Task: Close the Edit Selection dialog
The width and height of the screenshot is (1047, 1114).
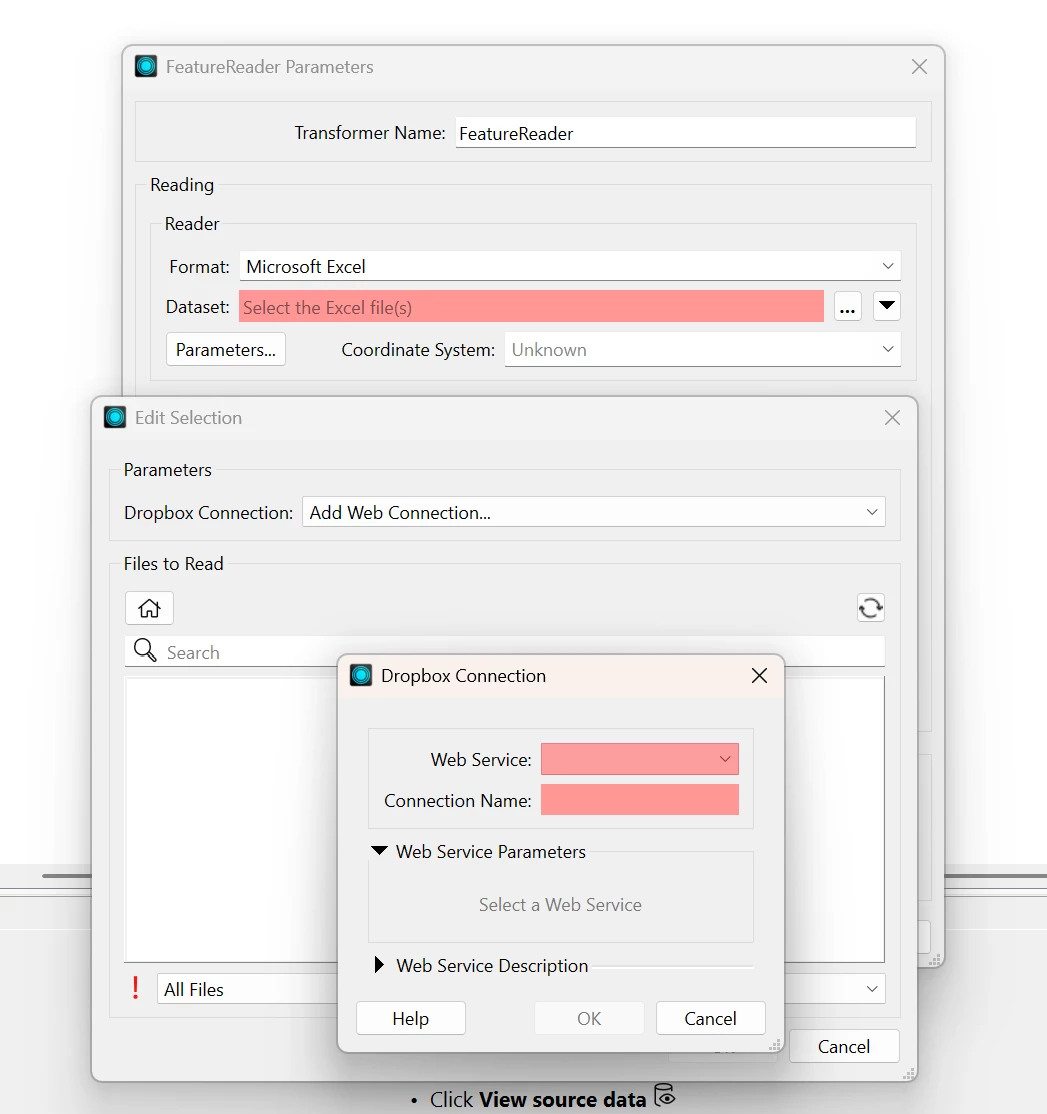Action: (892, 418)
